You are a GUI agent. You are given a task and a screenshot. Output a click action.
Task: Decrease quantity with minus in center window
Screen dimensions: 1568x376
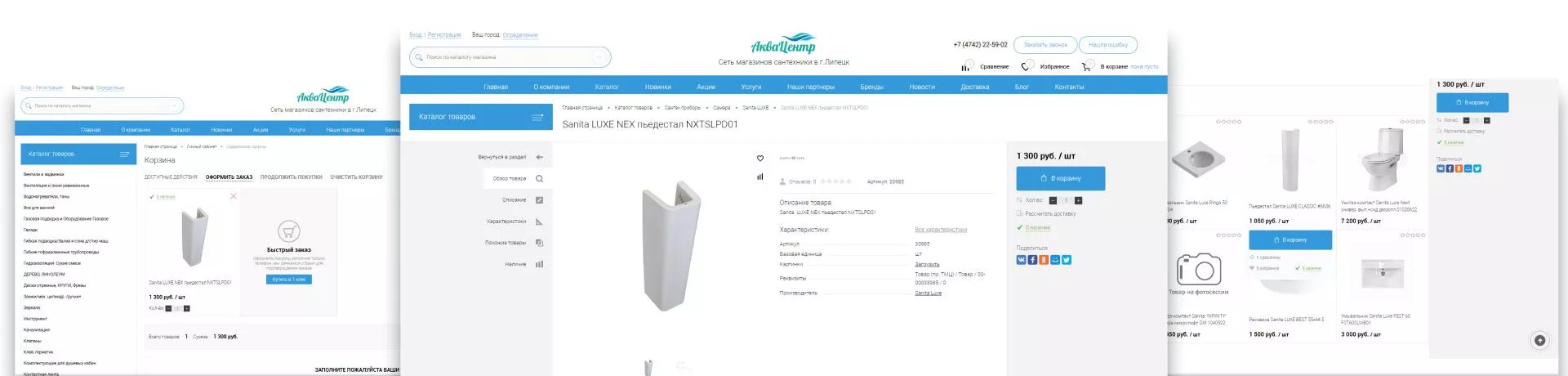1053,200
